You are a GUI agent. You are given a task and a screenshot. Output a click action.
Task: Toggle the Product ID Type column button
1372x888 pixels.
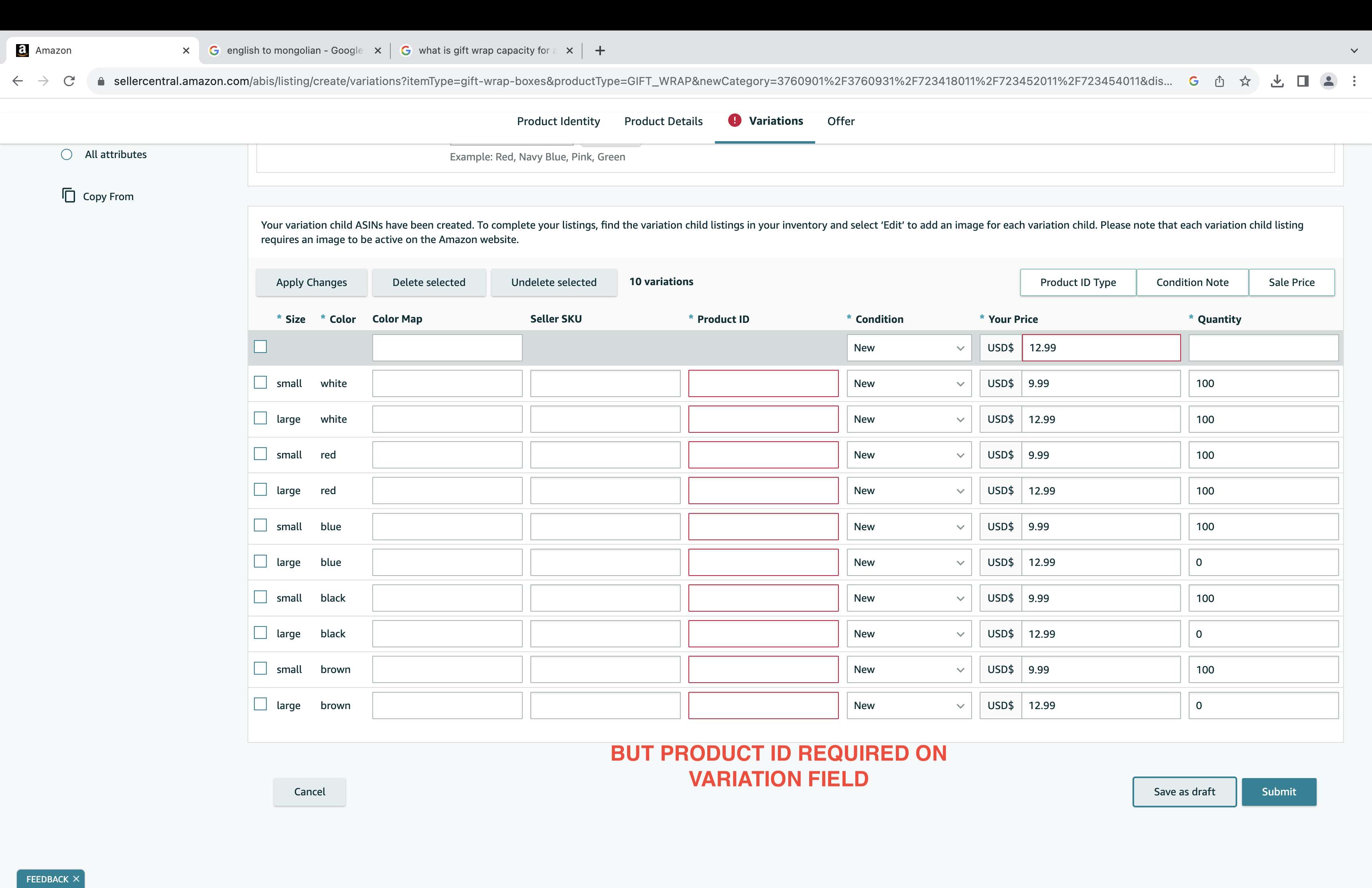[1078, 282]
